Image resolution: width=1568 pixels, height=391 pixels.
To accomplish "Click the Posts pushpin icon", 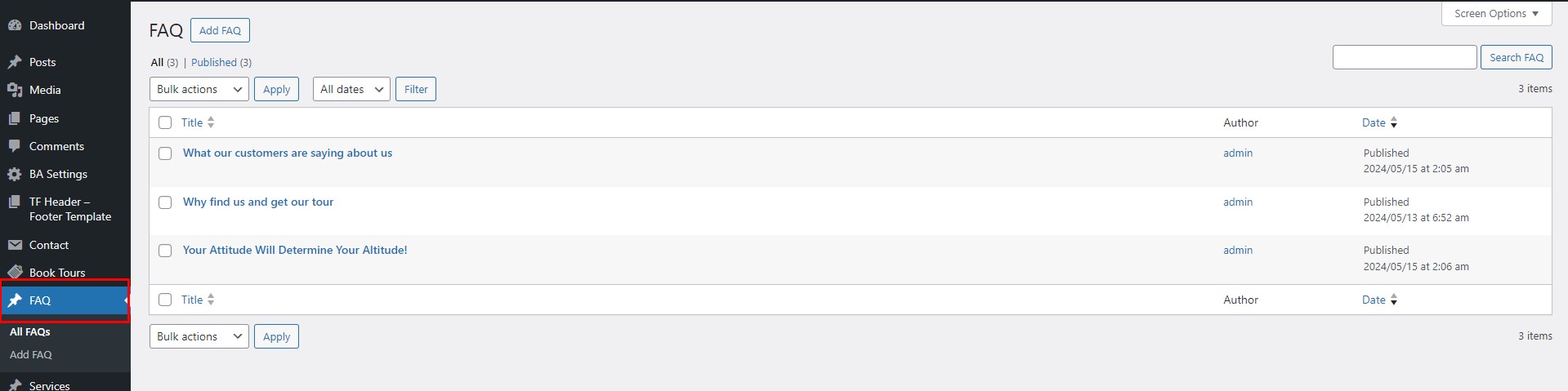I will (x=15, y=62).
